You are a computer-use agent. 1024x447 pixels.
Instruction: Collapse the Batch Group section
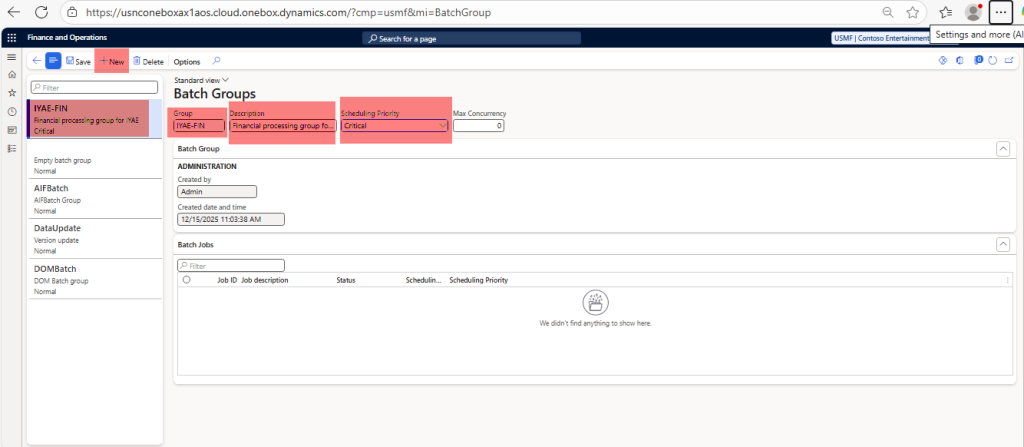click(1002, 148)
